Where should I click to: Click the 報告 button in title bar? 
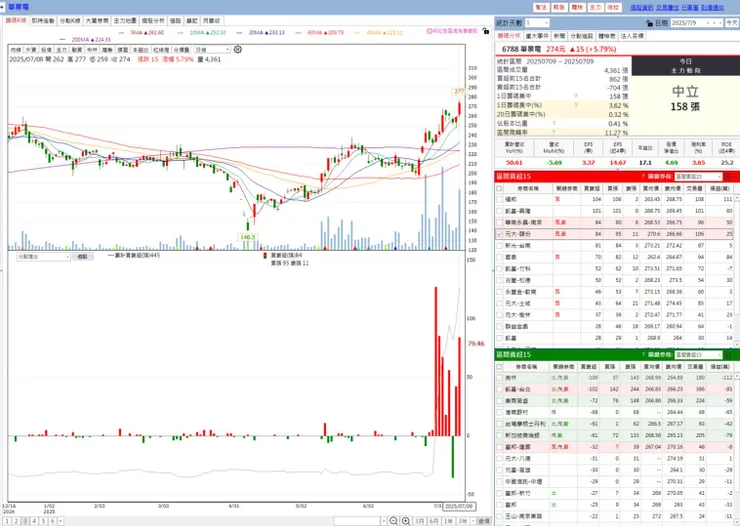coord(559,8)
